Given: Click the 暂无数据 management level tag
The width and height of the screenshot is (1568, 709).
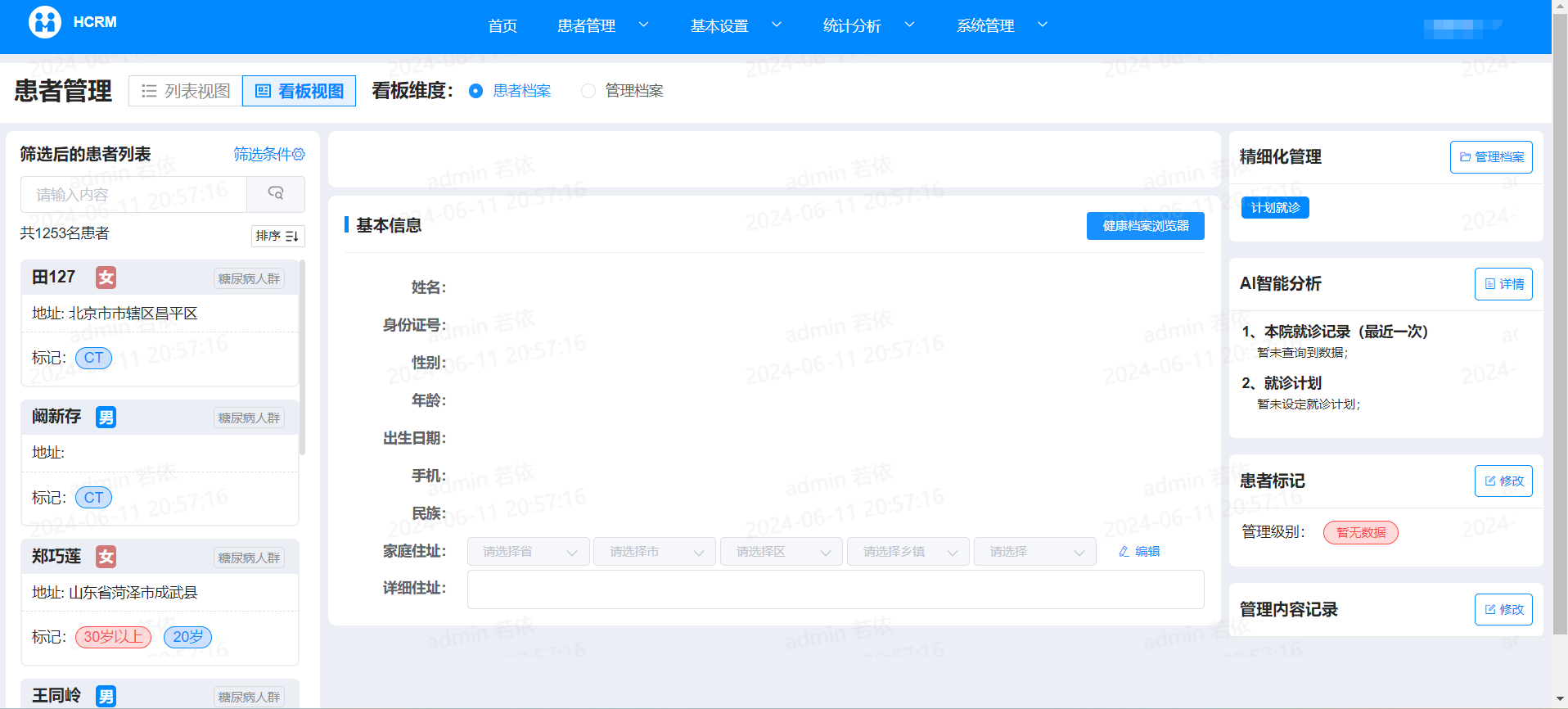Looking at the screenshot, I should point(1361,533).
